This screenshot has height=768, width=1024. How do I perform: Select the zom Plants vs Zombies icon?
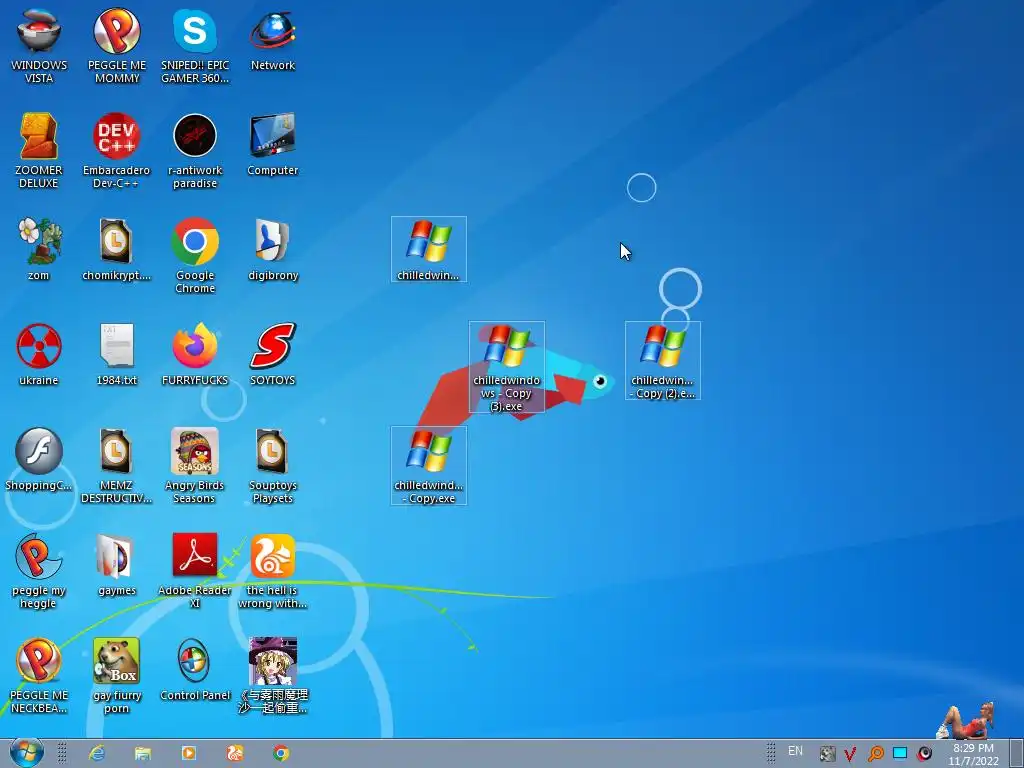tap(39, 250)
